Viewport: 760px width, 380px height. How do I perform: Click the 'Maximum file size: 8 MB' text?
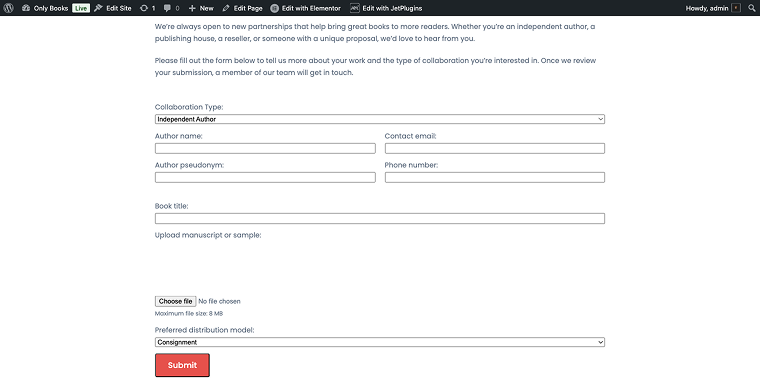pyautogui.click(x=189, y=314)
